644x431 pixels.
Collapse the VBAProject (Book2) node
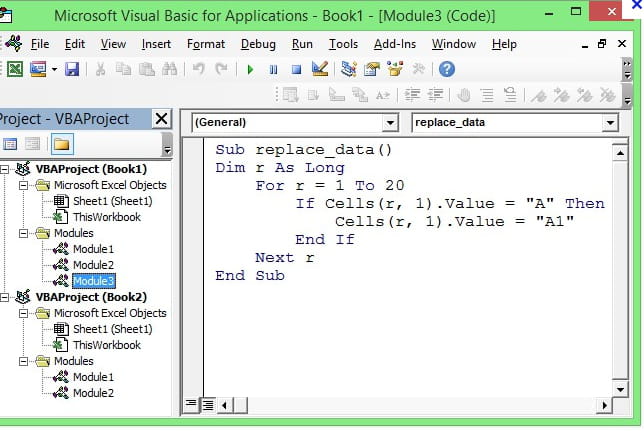point(4,297)
